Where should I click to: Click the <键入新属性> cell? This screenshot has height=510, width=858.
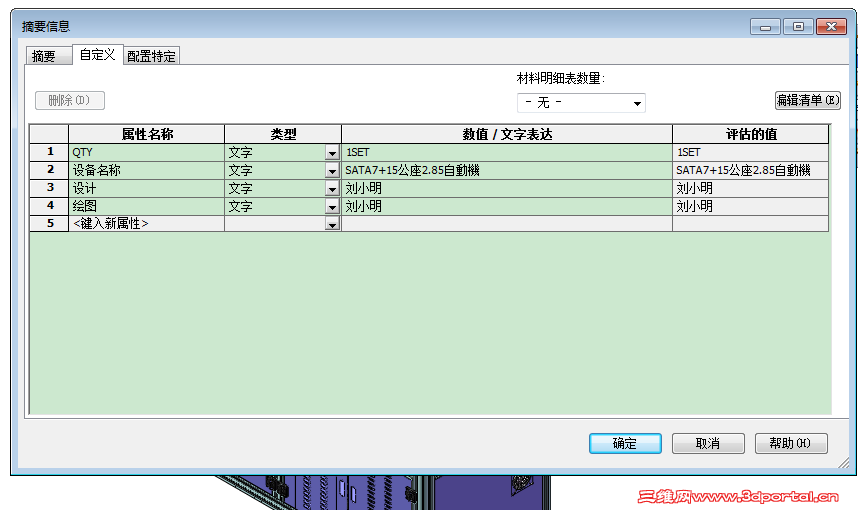tap(147, 224)
